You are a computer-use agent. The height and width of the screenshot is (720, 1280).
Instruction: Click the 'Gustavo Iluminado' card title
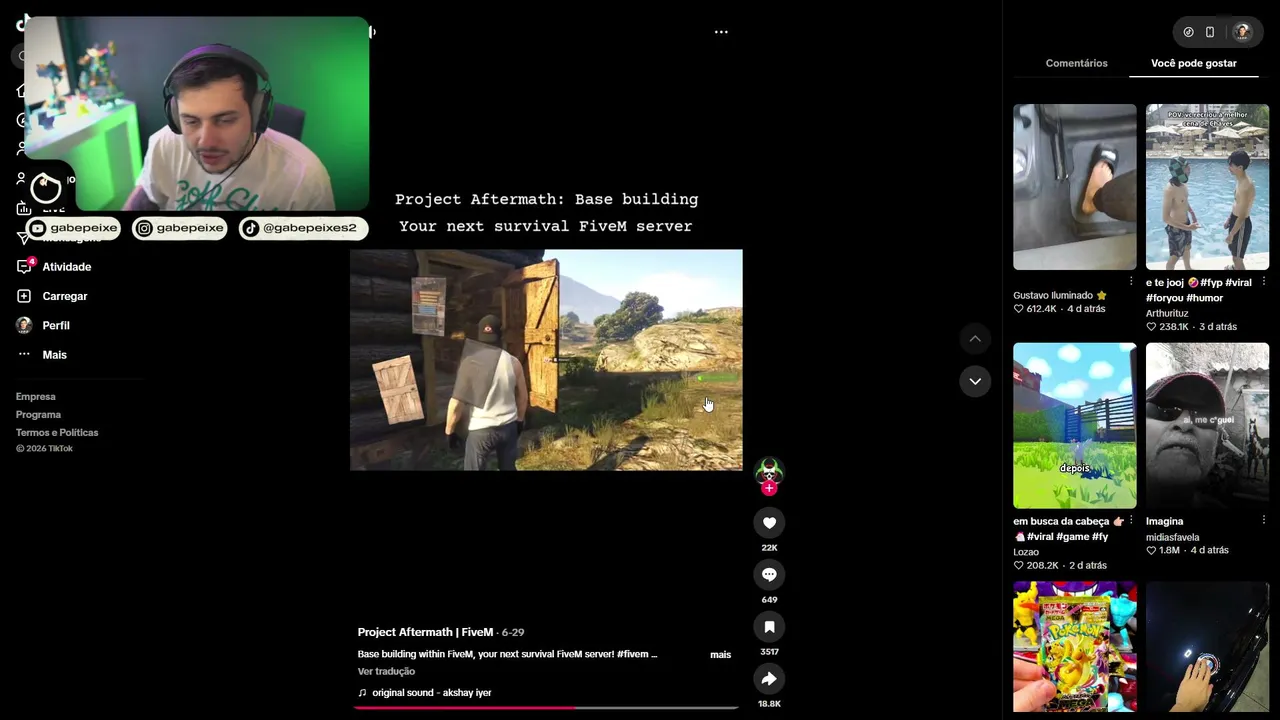1060,296
